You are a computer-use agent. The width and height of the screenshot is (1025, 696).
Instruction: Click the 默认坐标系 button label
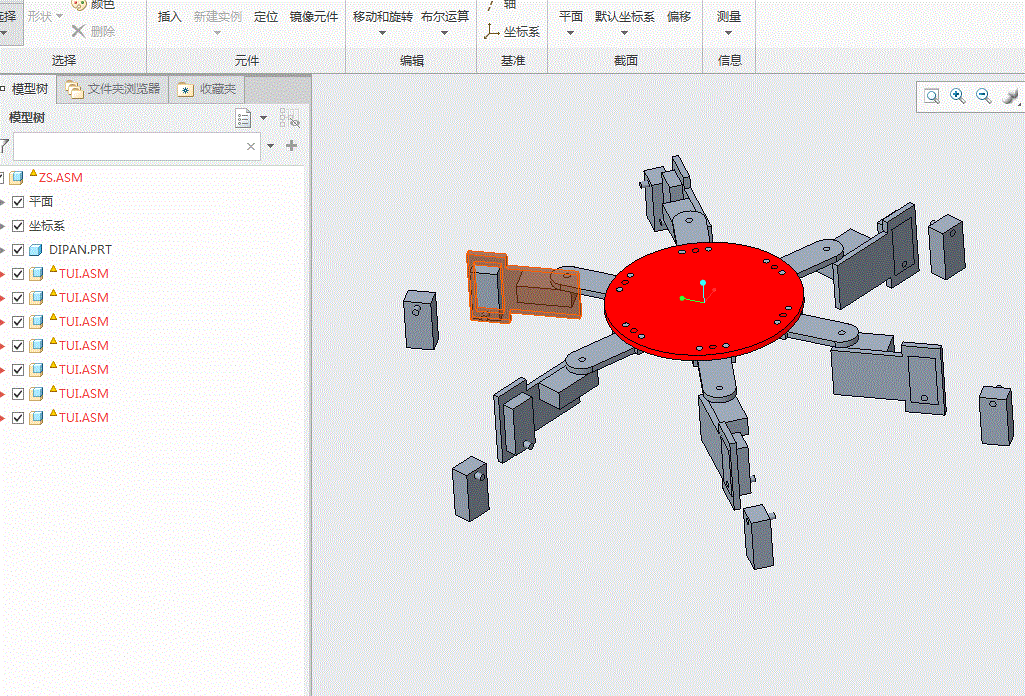tap(624, 16)
